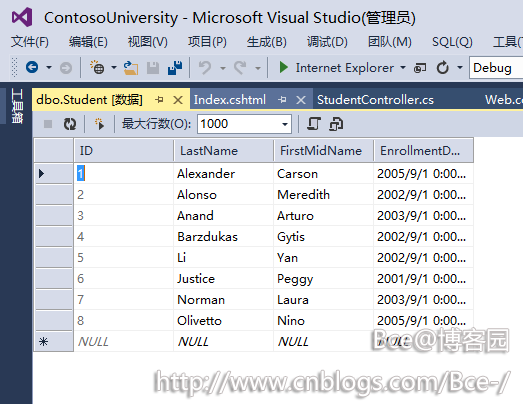The image size is (523, 404).
Task: Pin the Index.cshtml tab
Action: click(282, 99)
